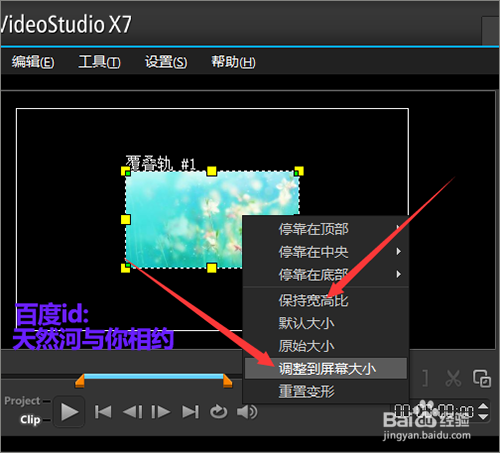This screenshot has width=500, height=453.
Task: Click left-middle yellow resize handle
Action: pos(125,220)
